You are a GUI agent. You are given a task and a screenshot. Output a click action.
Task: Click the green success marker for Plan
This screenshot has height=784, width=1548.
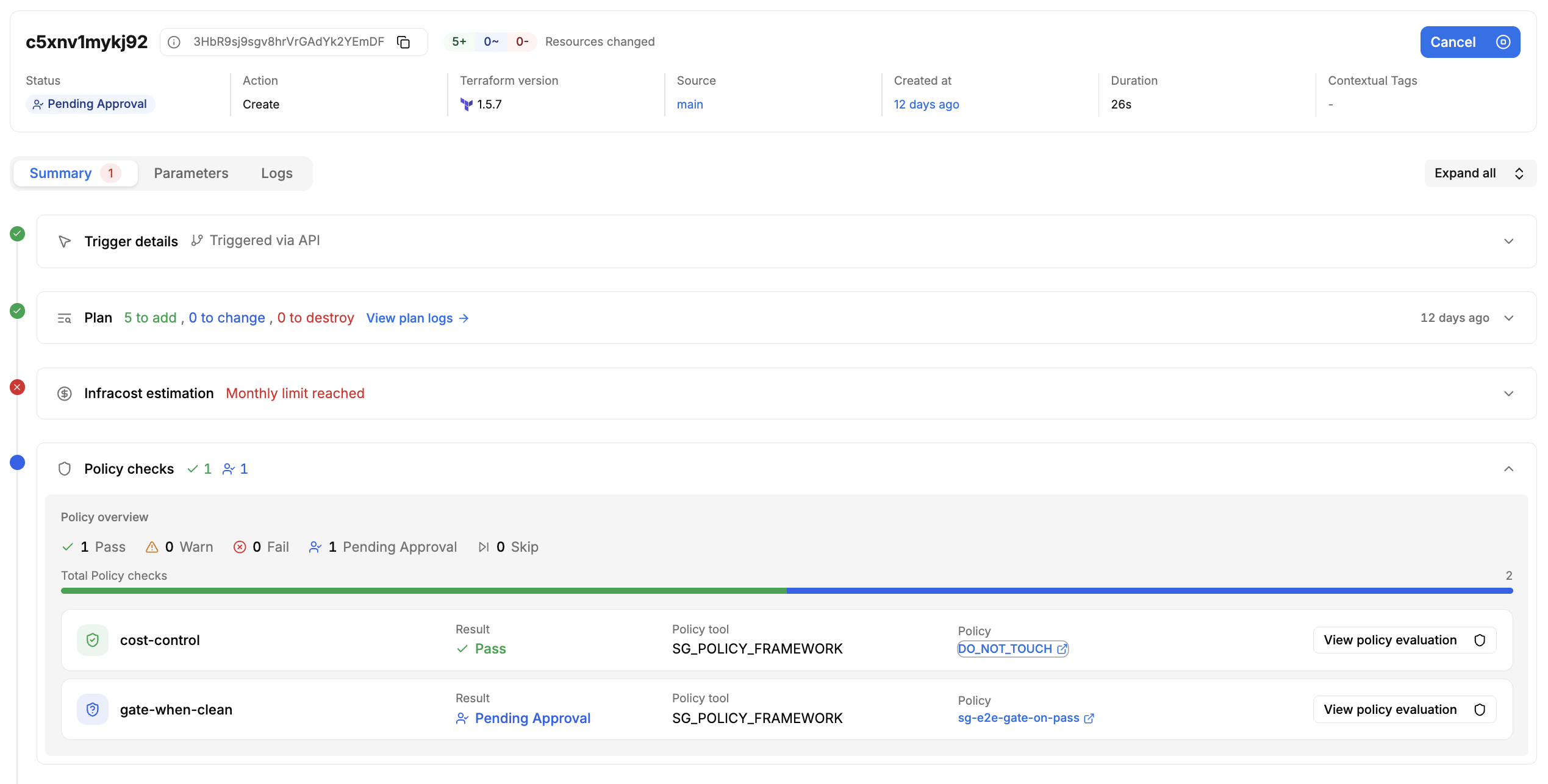tap(18, 311)
